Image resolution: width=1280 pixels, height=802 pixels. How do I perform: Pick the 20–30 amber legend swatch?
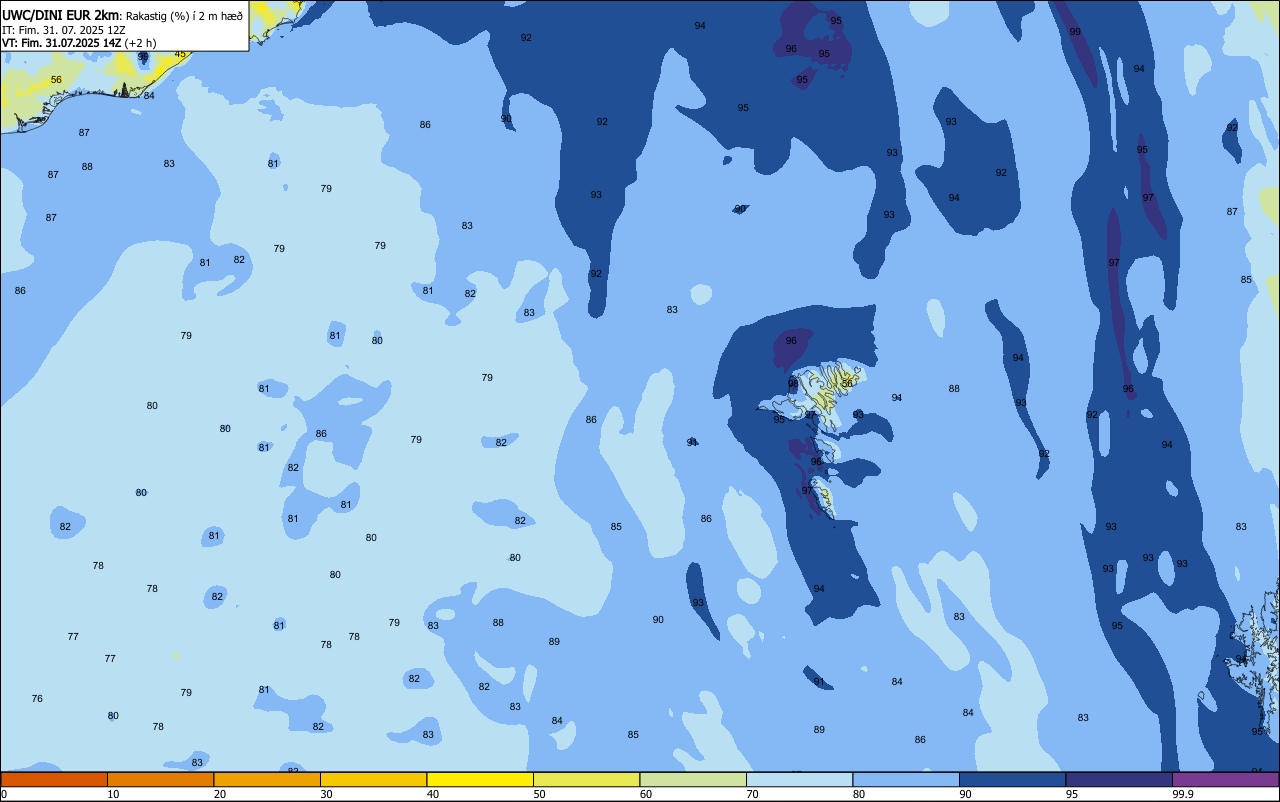267,779
